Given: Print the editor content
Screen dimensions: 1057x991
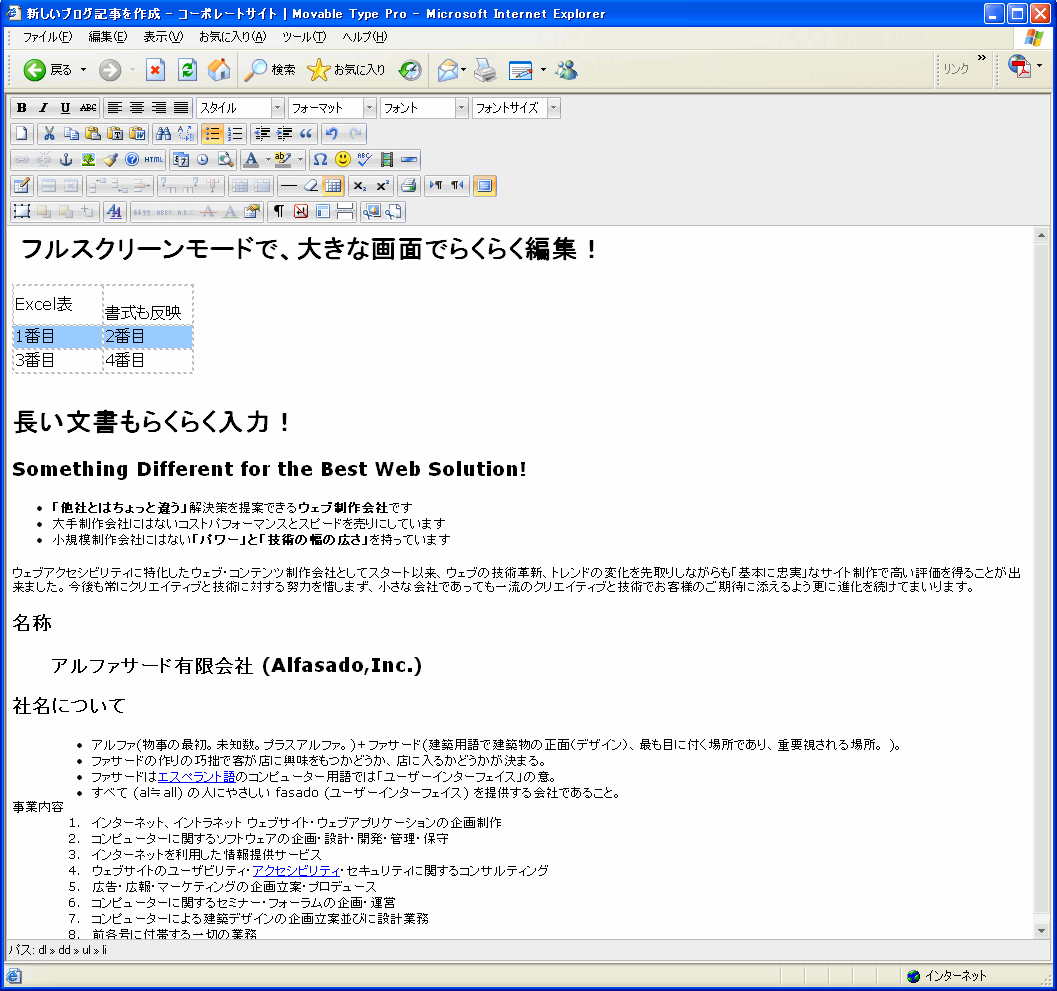Looking at the screenshot, I should (409, 186).
